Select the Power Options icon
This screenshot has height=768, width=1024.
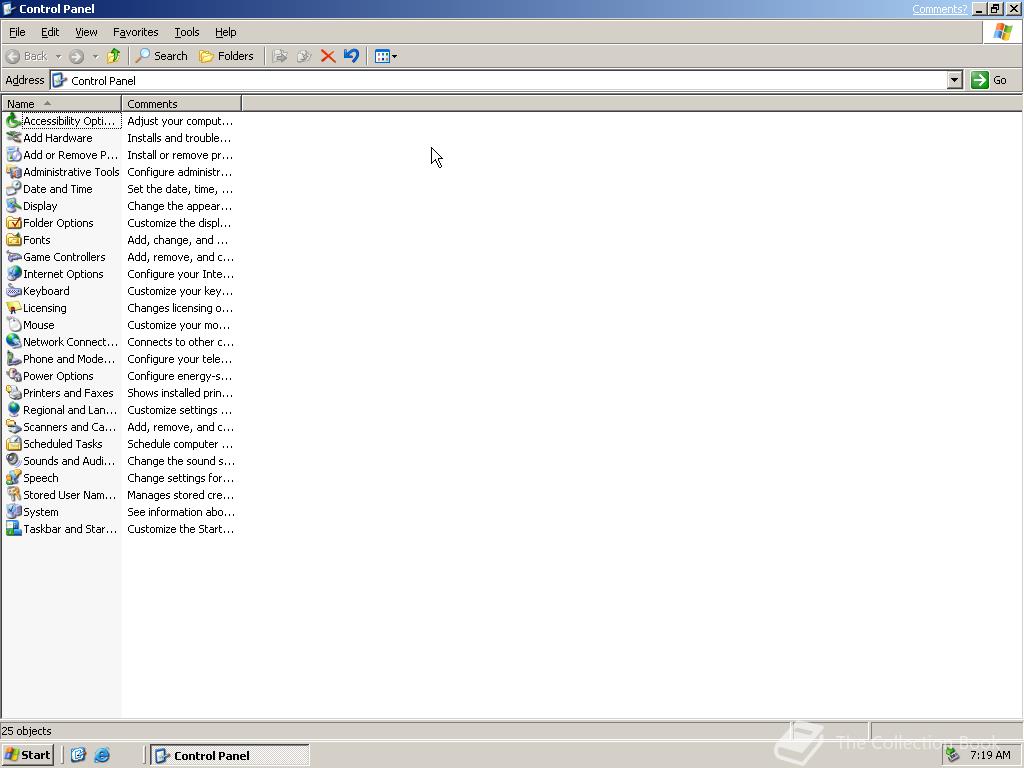(14, 376)
